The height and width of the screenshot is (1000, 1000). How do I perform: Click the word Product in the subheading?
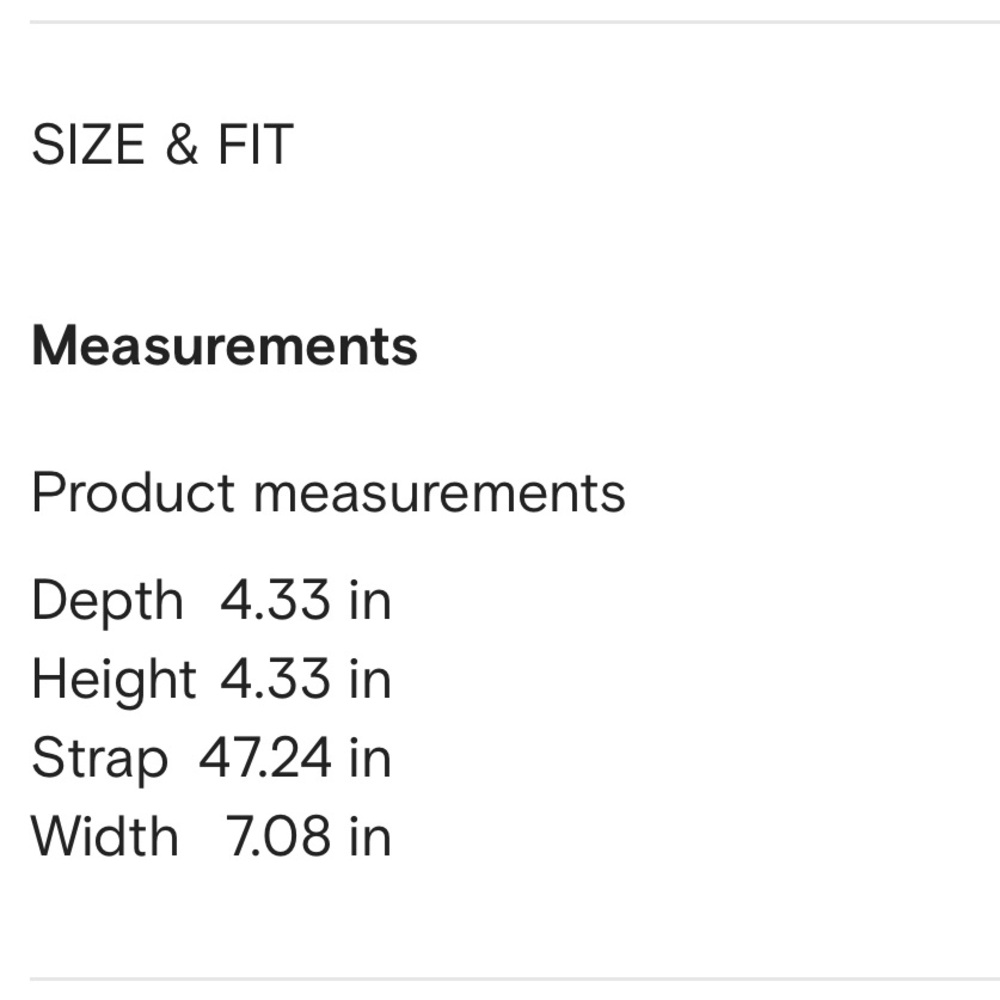[133, 492]
